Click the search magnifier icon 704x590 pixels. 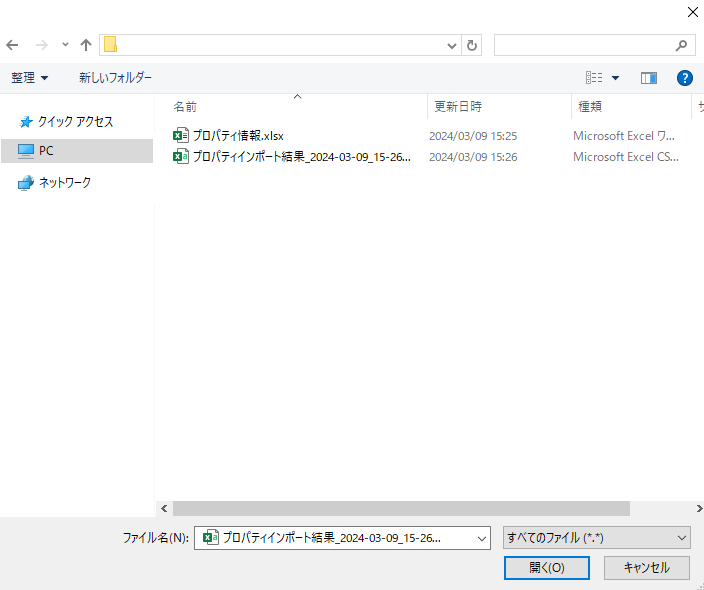(682, 45)
